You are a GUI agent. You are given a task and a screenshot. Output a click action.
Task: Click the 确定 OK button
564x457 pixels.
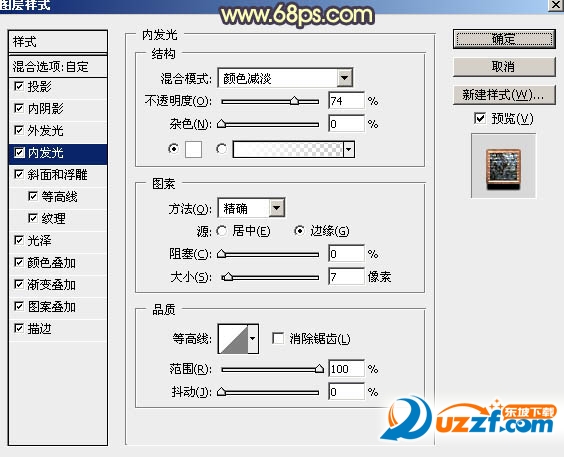[x=504, y=39]
